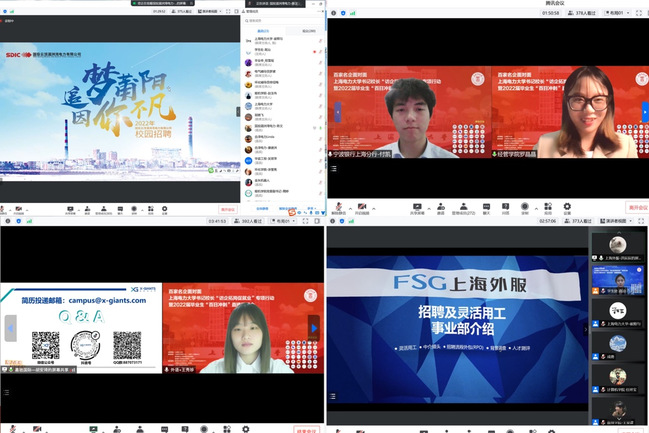Go to next video page in top-right window
Viewport: 649px width, 433px height.
tap(645, 112)
